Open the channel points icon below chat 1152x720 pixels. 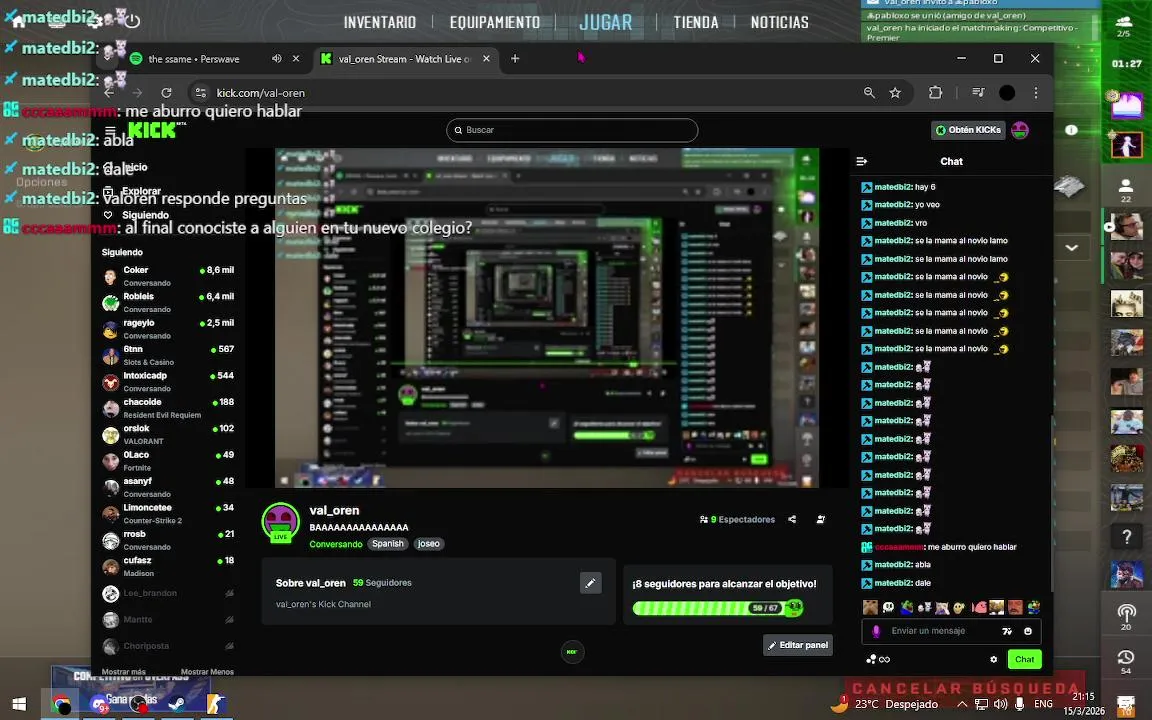[x=878, y=659]
